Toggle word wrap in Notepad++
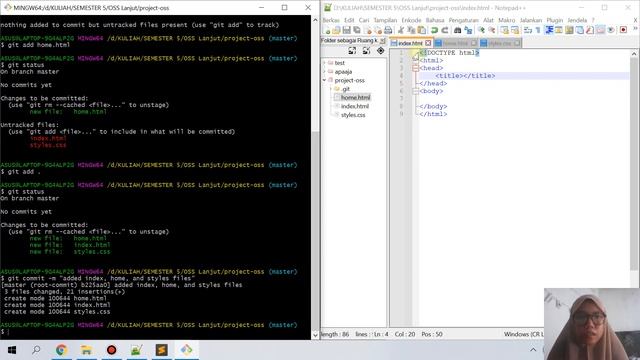The image size is (640, 360). (528, 30)
